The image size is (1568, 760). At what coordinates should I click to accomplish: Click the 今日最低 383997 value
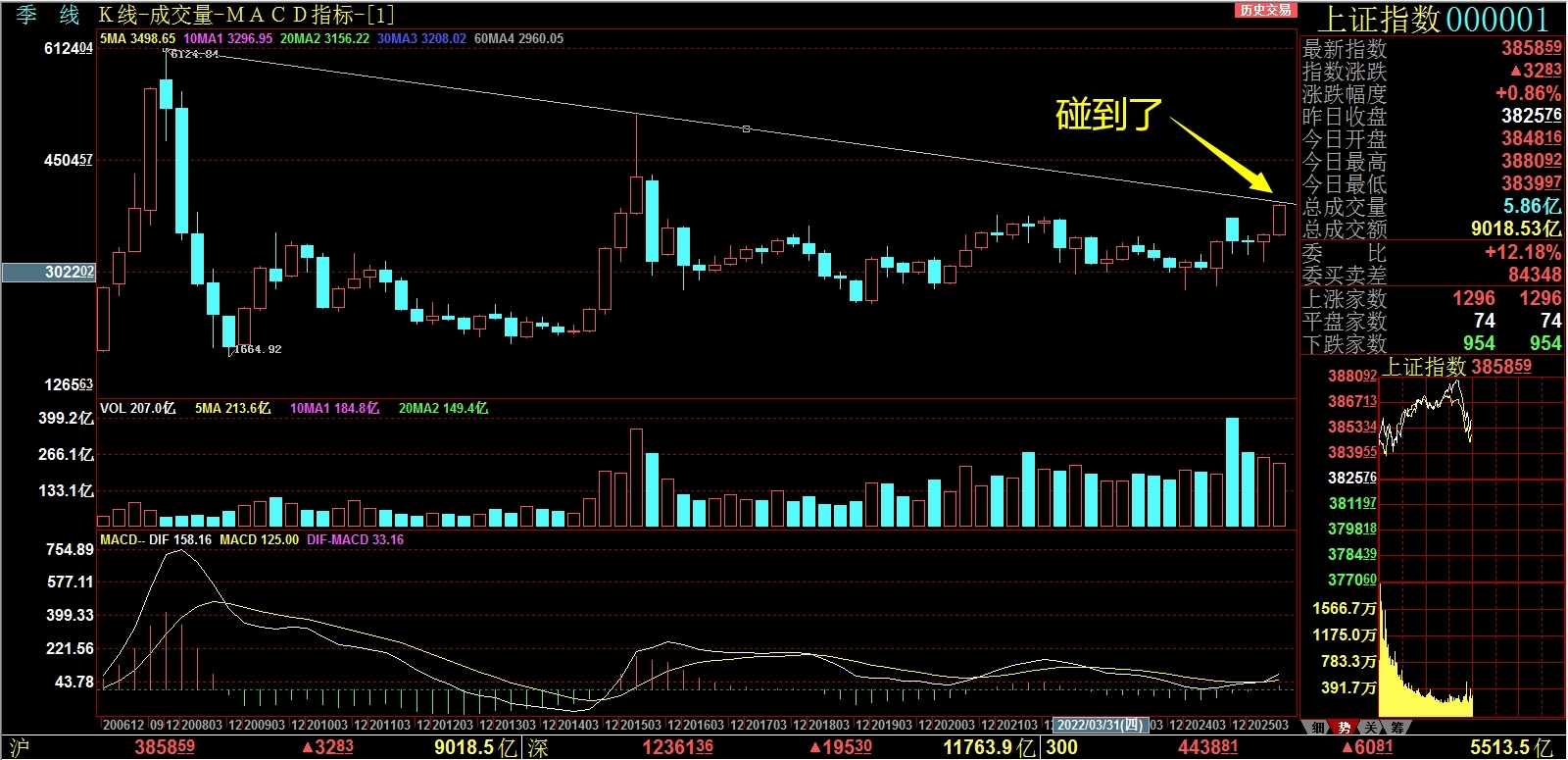point(1532,183)
